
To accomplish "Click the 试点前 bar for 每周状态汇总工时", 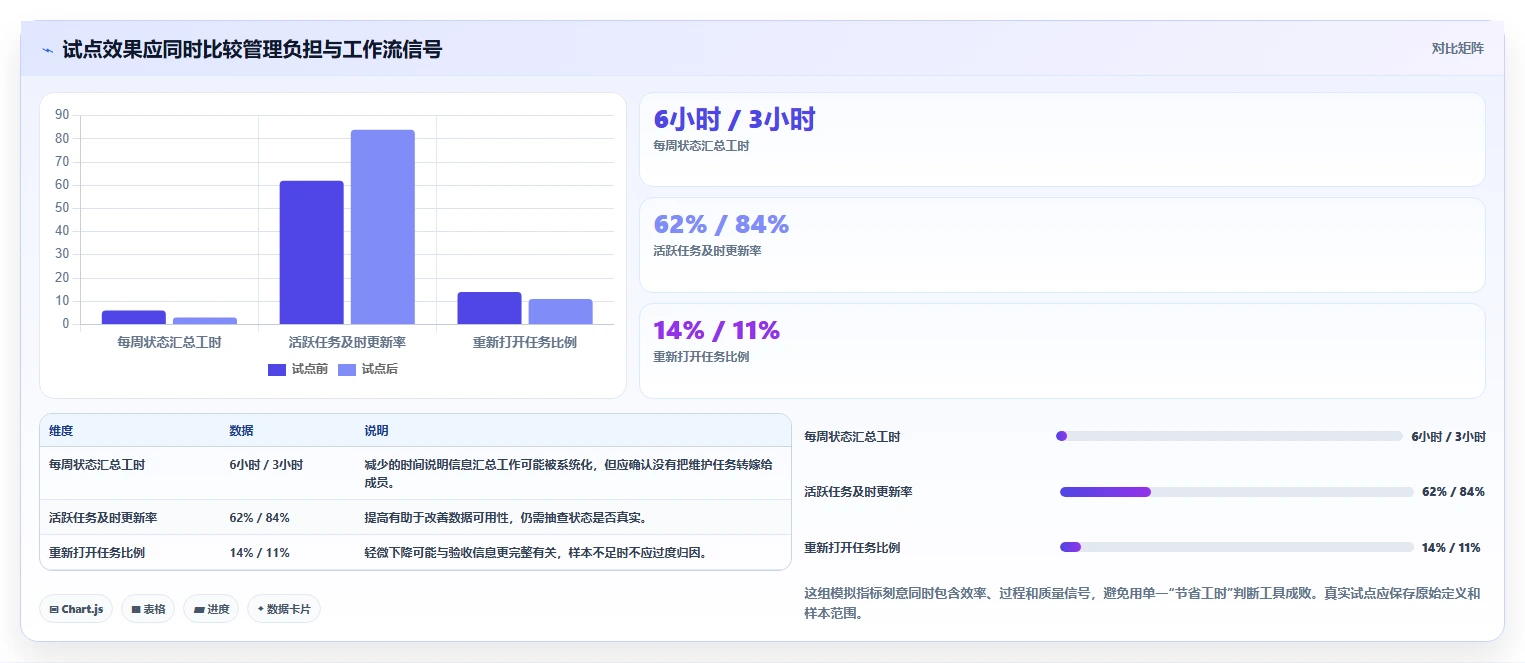I will click(x=133, y=317).
